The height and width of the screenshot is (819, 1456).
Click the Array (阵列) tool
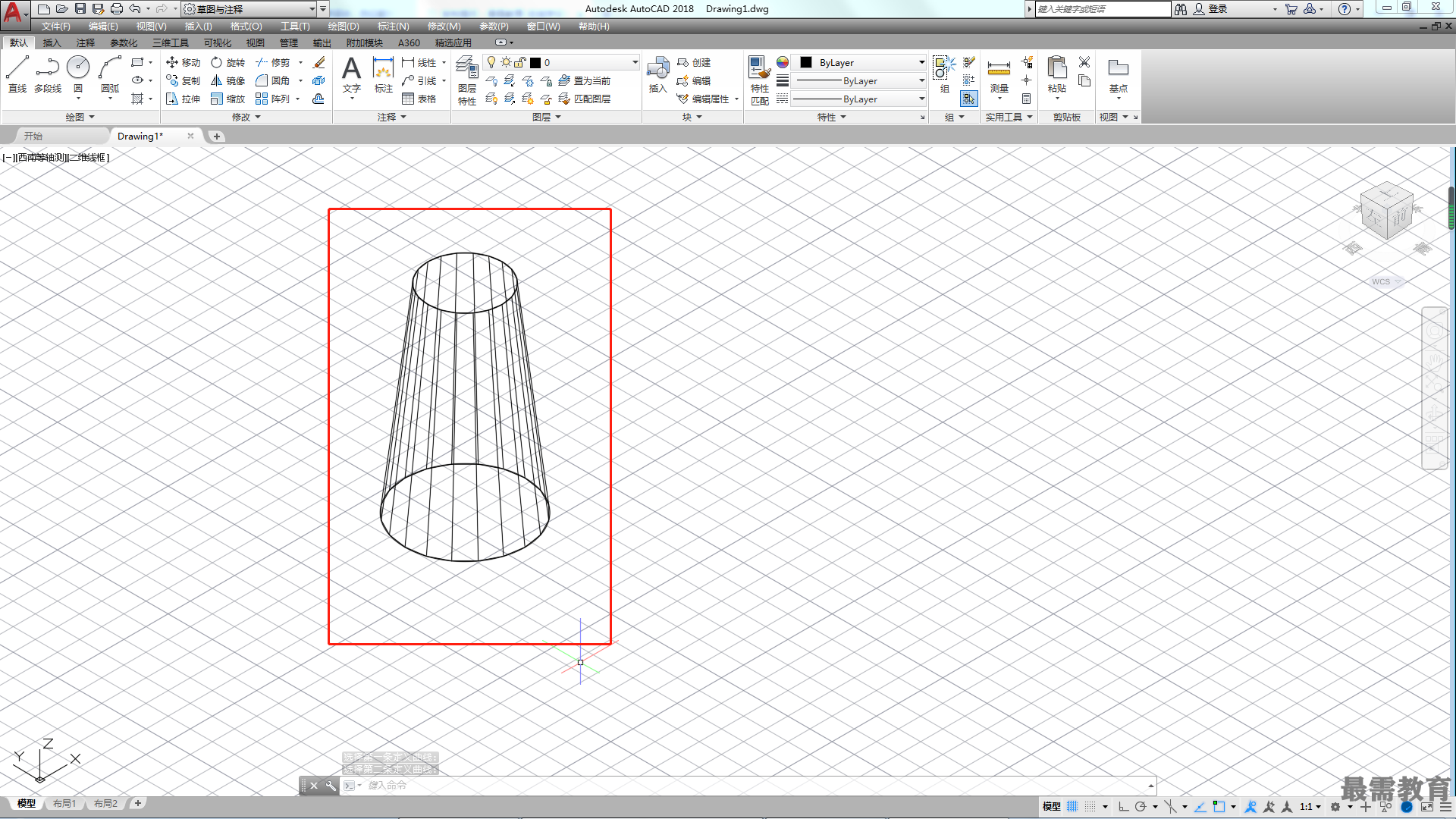click(x=273, y=99)
